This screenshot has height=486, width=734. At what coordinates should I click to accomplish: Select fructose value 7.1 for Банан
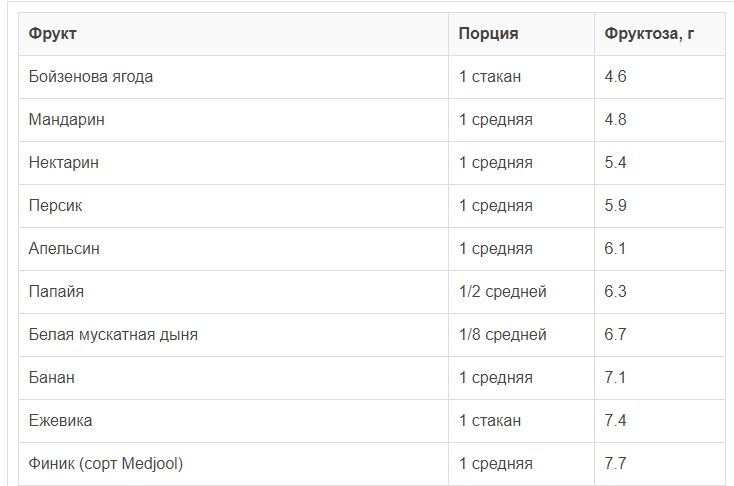(x=615, y=378)
